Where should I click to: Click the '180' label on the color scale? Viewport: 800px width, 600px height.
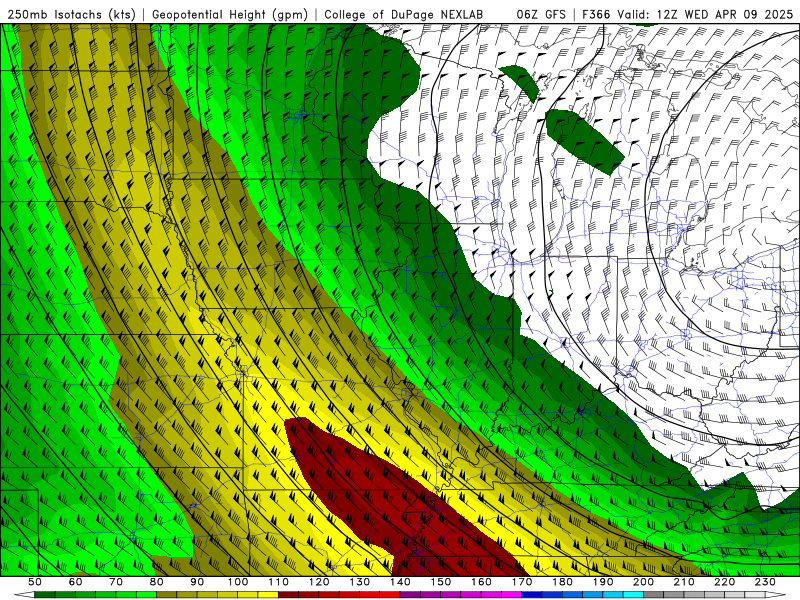pyautogui.click(x=562, y=582)
